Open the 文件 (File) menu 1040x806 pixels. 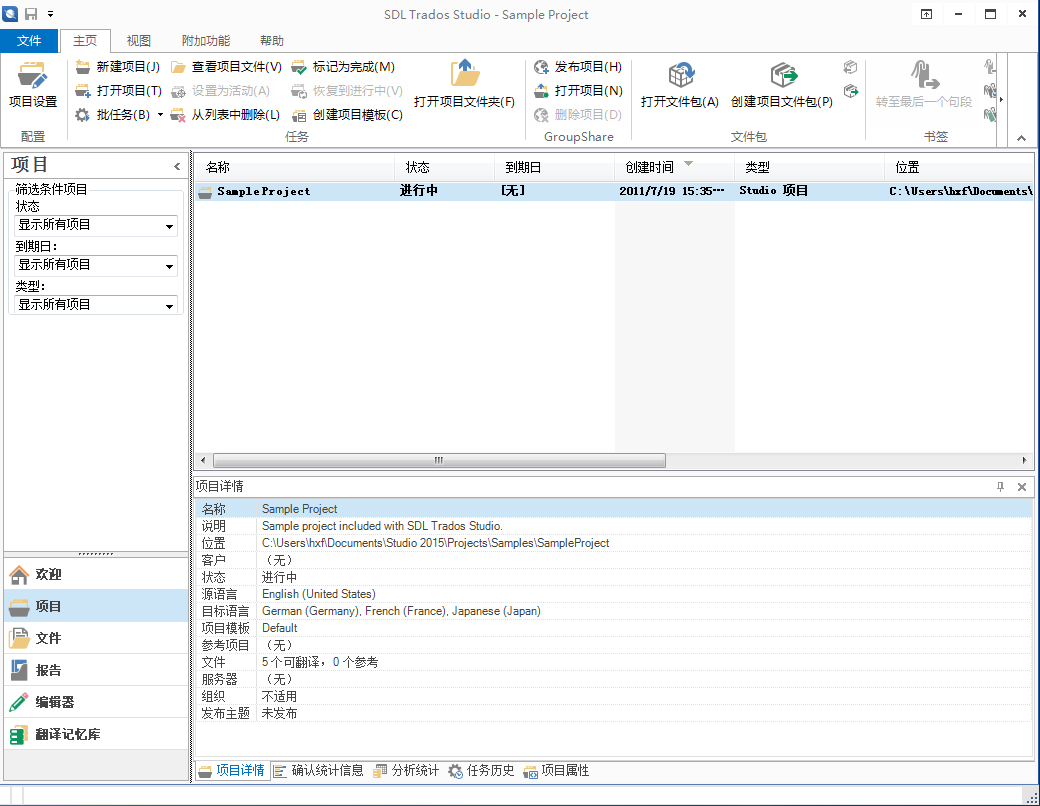pyautogui.click(x=29, y=41)
